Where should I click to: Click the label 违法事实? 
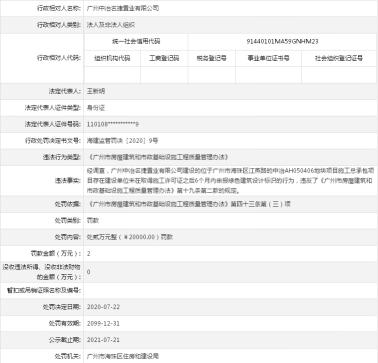pyautogui.click(x=68, y=180)
